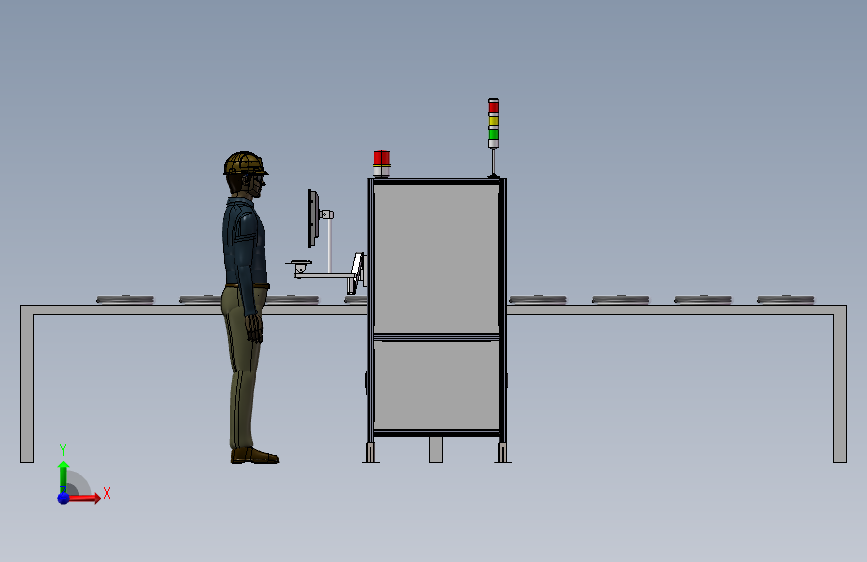
Task: Click the "Y" axis label text
Action: pos(63,450)
